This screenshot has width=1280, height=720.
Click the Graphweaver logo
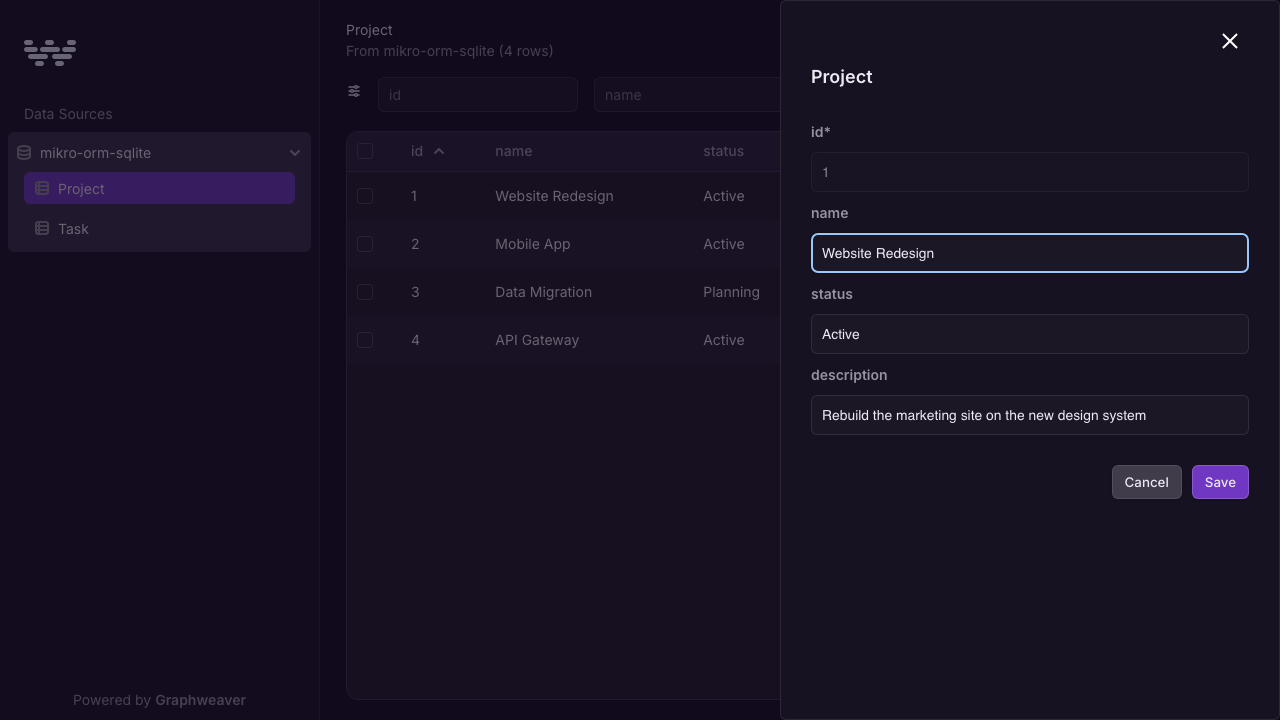coord(50,53)
